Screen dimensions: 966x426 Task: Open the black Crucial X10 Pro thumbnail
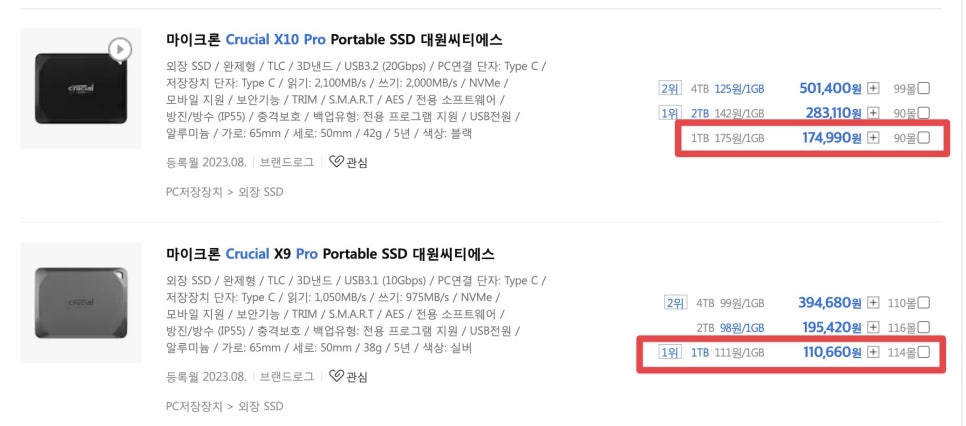(80, 88)
